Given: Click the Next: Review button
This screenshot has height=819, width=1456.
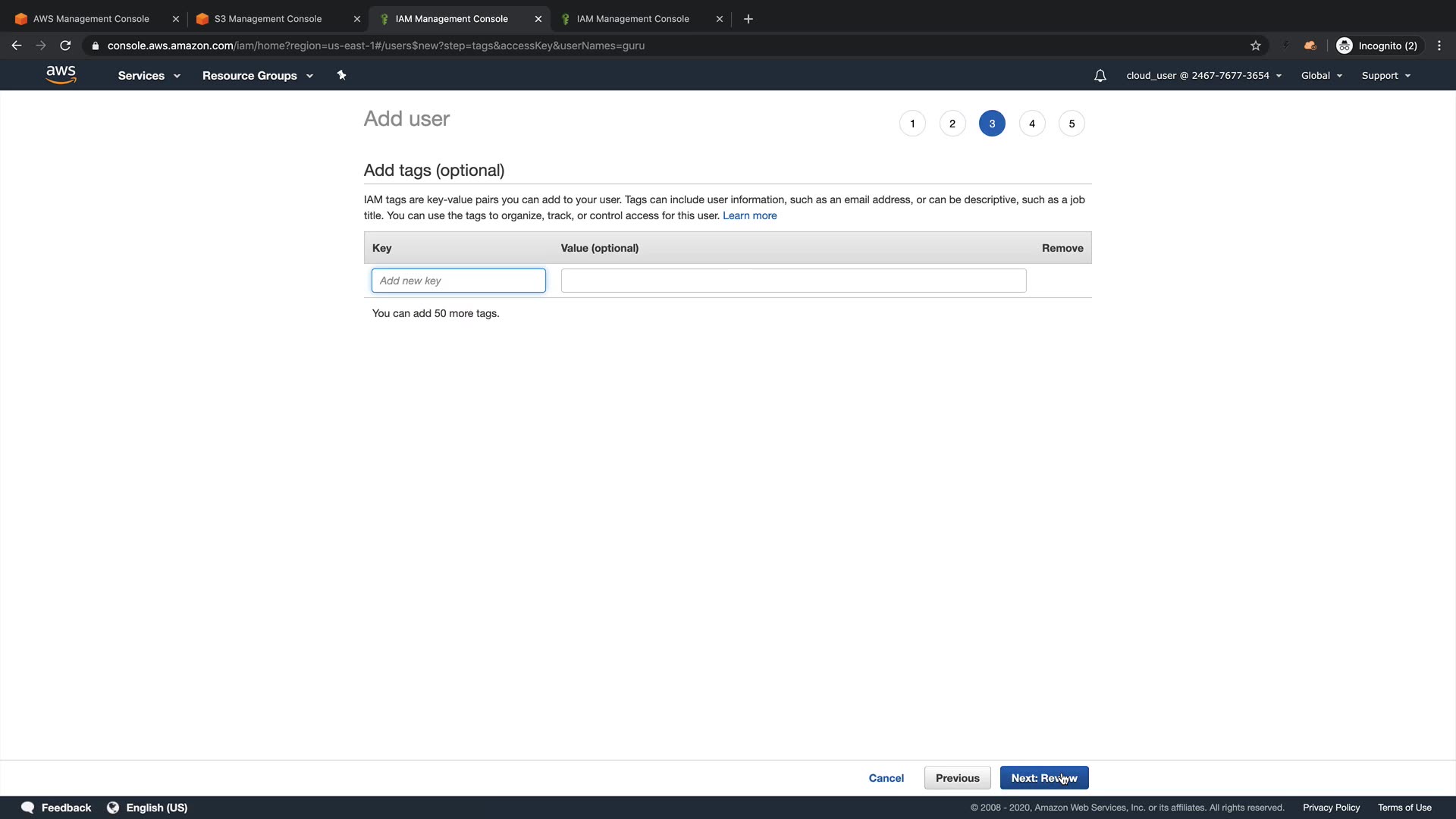Looking at the screenshot, I should [x=1043, y=778].
